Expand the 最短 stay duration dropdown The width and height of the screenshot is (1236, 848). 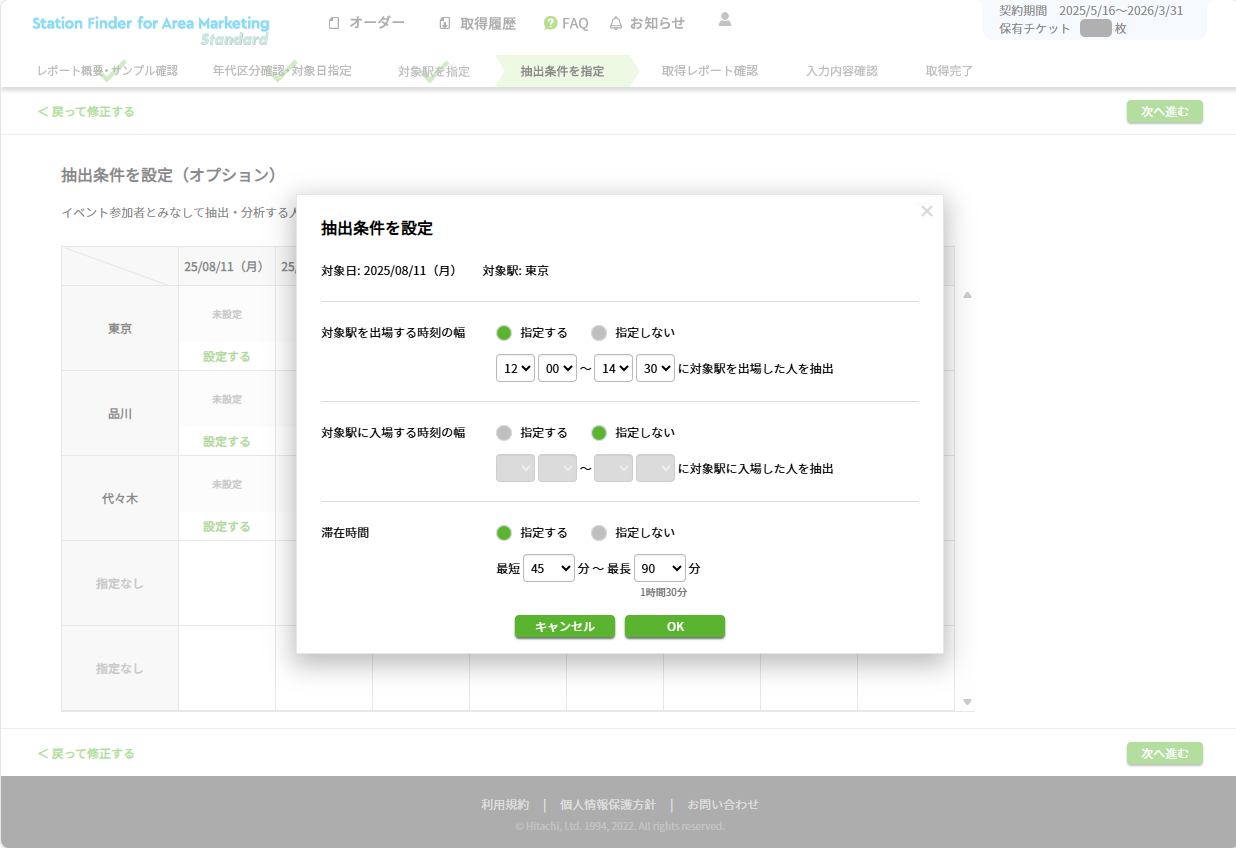549,568
